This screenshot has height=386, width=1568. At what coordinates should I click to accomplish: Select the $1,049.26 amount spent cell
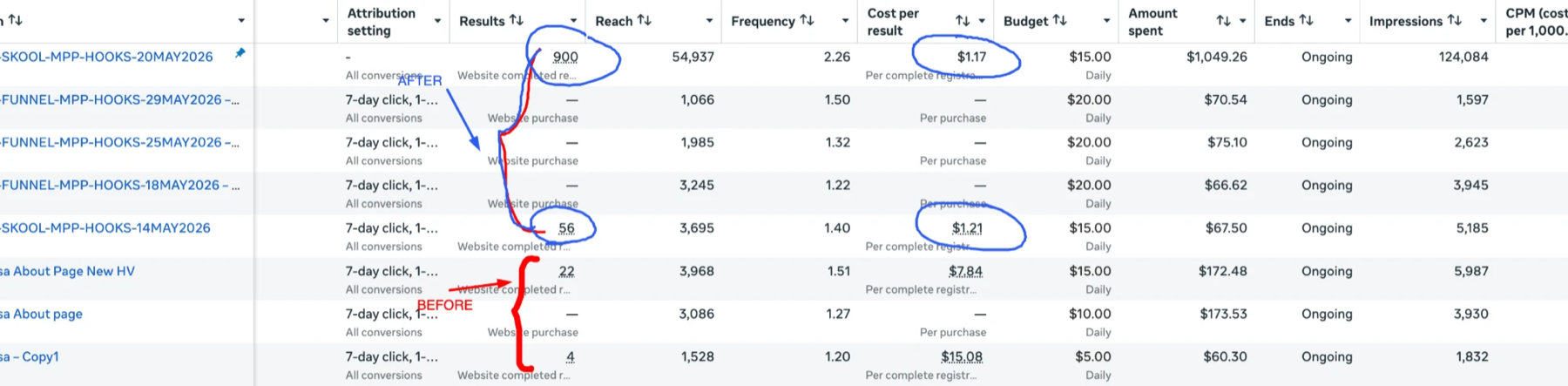tap(1216, 57)
